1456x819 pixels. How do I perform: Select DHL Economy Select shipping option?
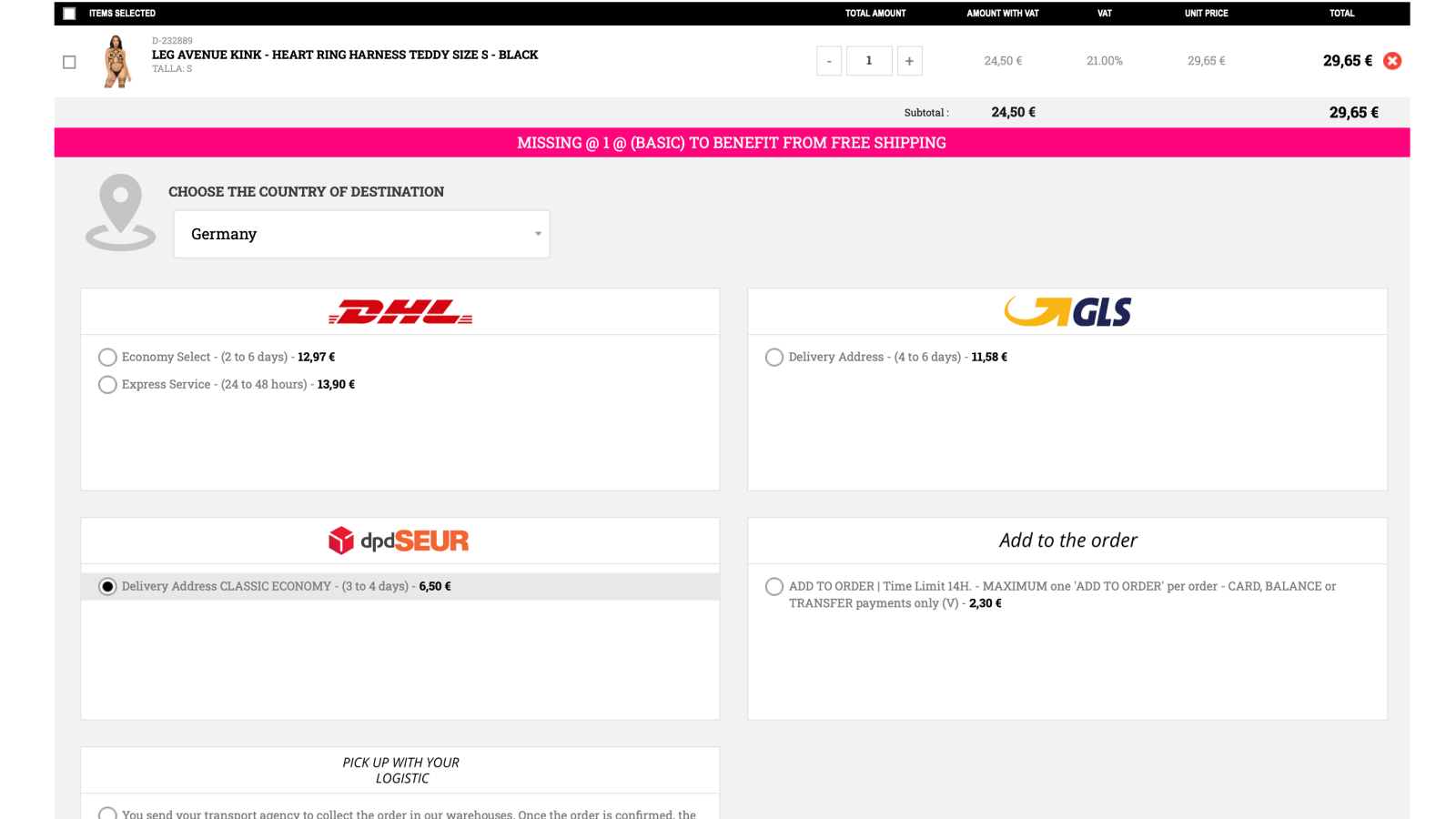tap(107, 357)
